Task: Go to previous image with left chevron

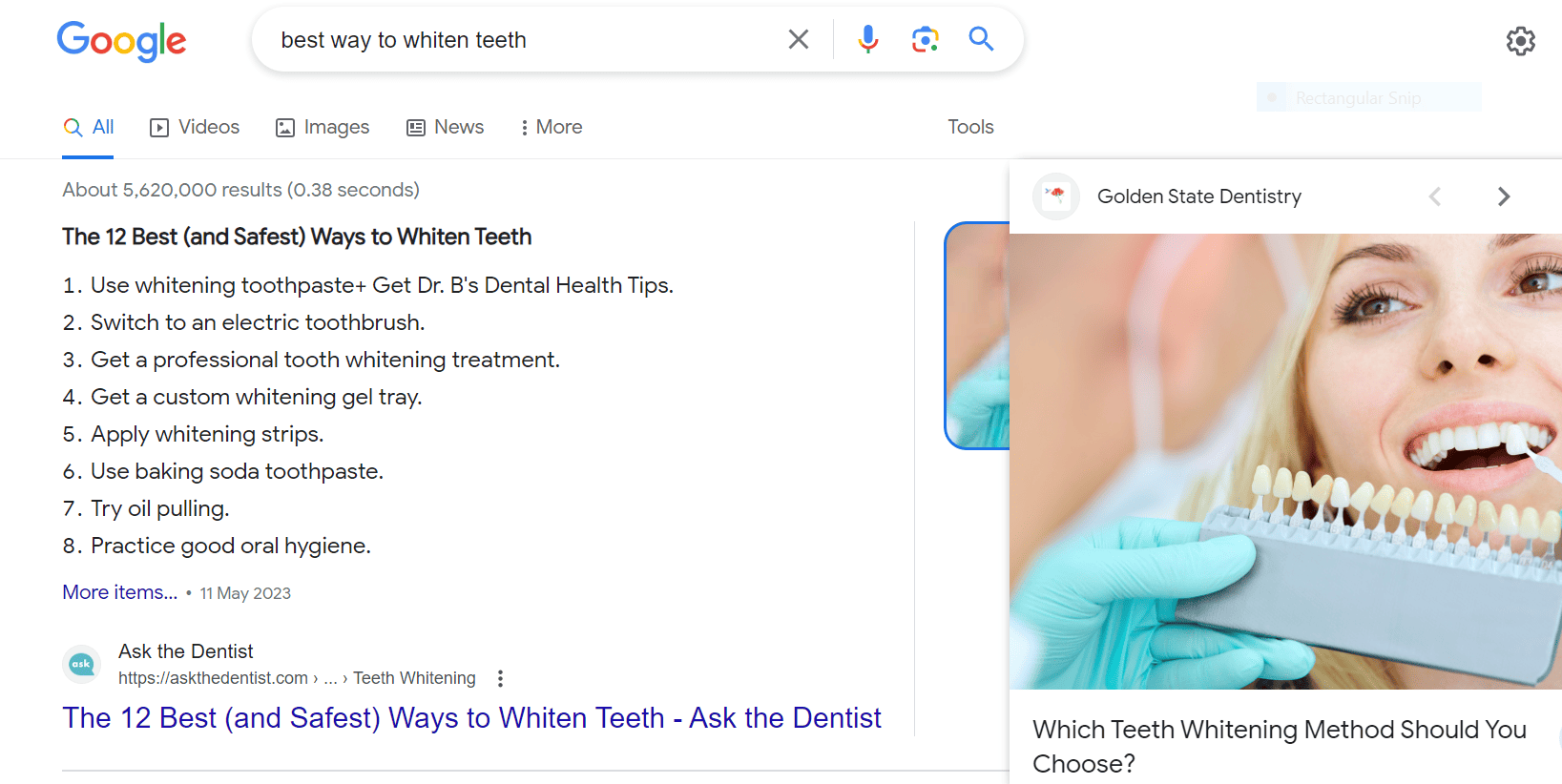Action: tap(1434, 196)
